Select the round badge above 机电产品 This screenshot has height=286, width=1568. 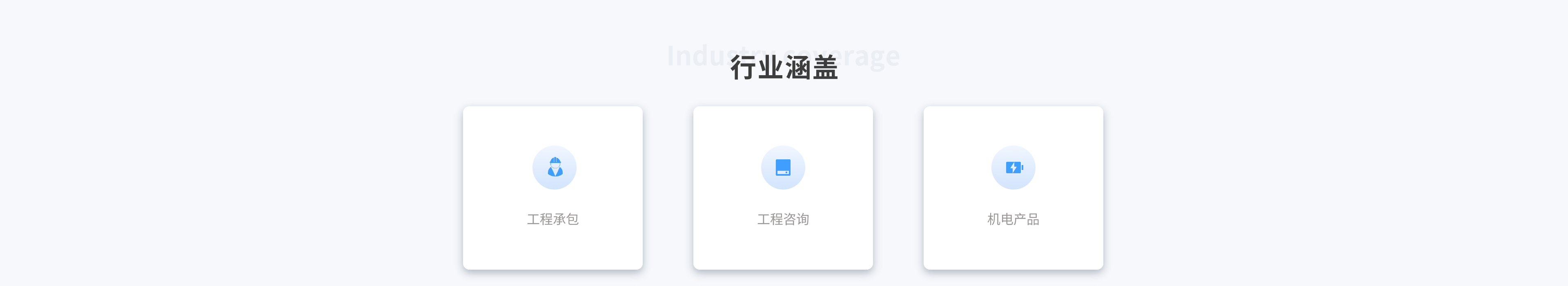[x=1013, y=168]
